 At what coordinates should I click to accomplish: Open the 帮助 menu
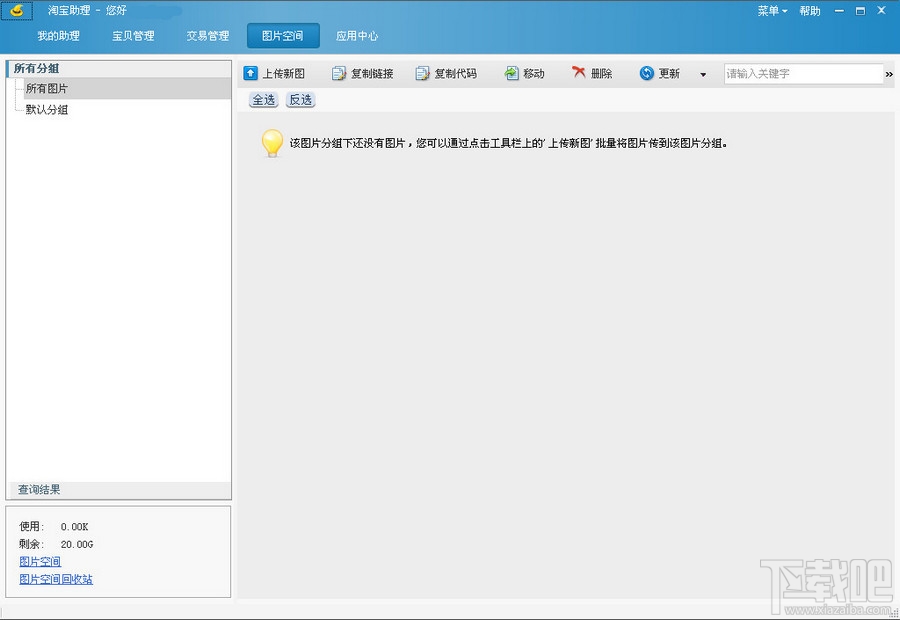[x=810, y=11]
